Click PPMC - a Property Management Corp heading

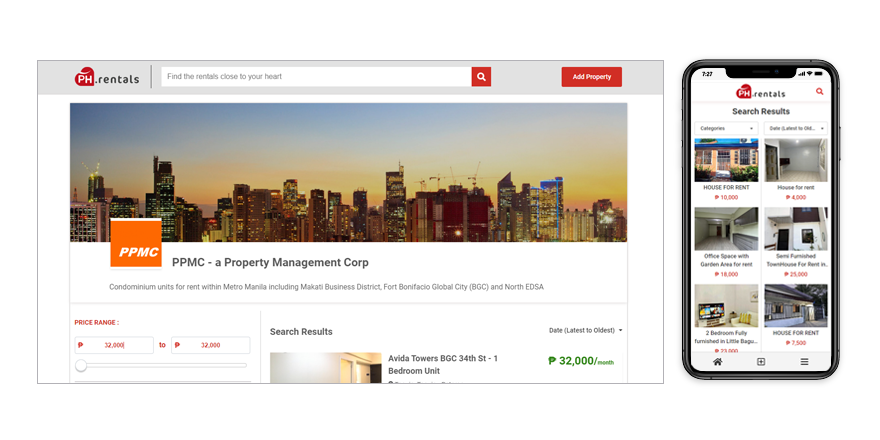[270, 262]
